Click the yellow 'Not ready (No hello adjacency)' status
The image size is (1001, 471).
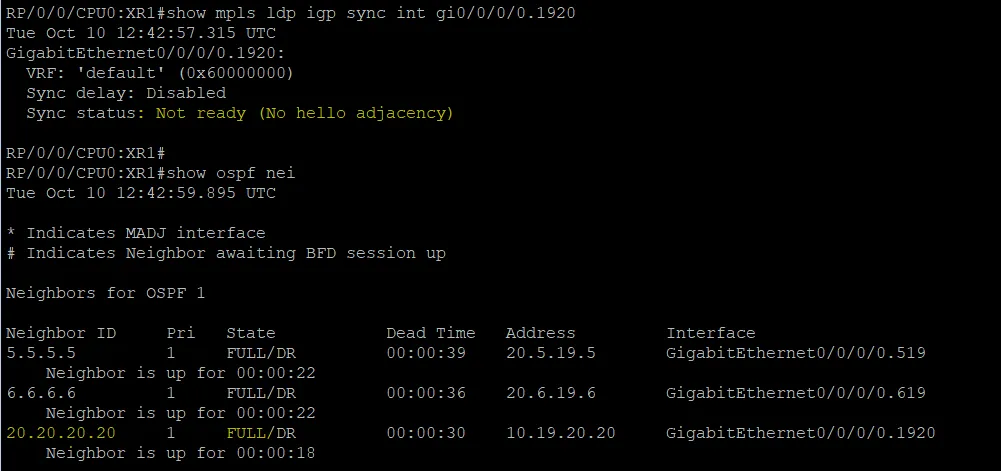point(305,113)
